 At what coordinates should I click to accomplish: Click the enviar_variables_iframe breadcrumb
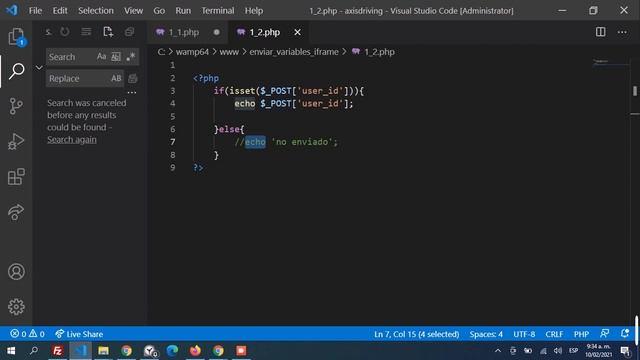[294, 52]
